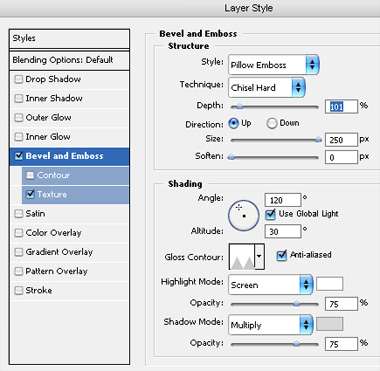Screen dimensions: 380x371
Task: Click the angle dial light direction
Action: [244, 215]
